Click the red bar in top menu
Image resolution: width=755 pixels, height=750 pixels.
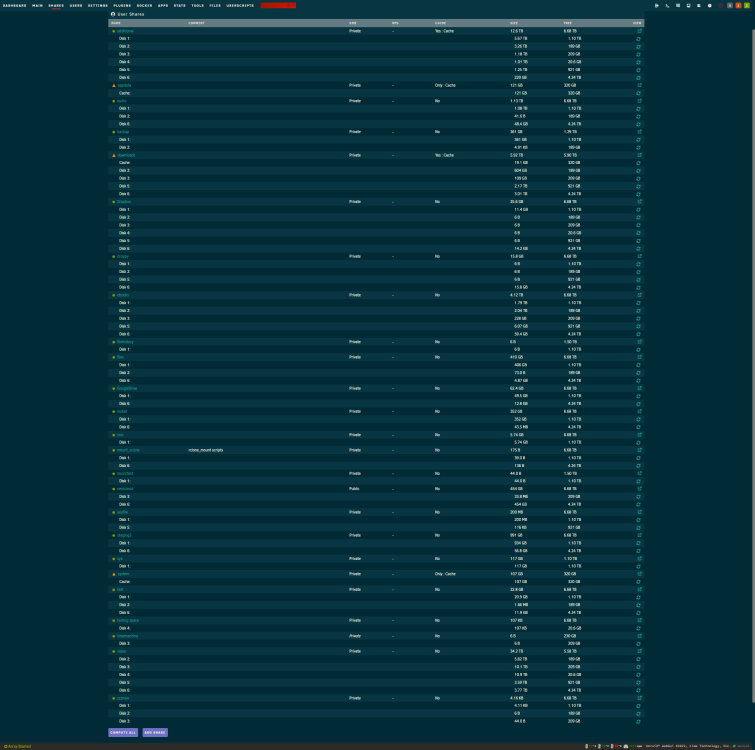point(278,5)
